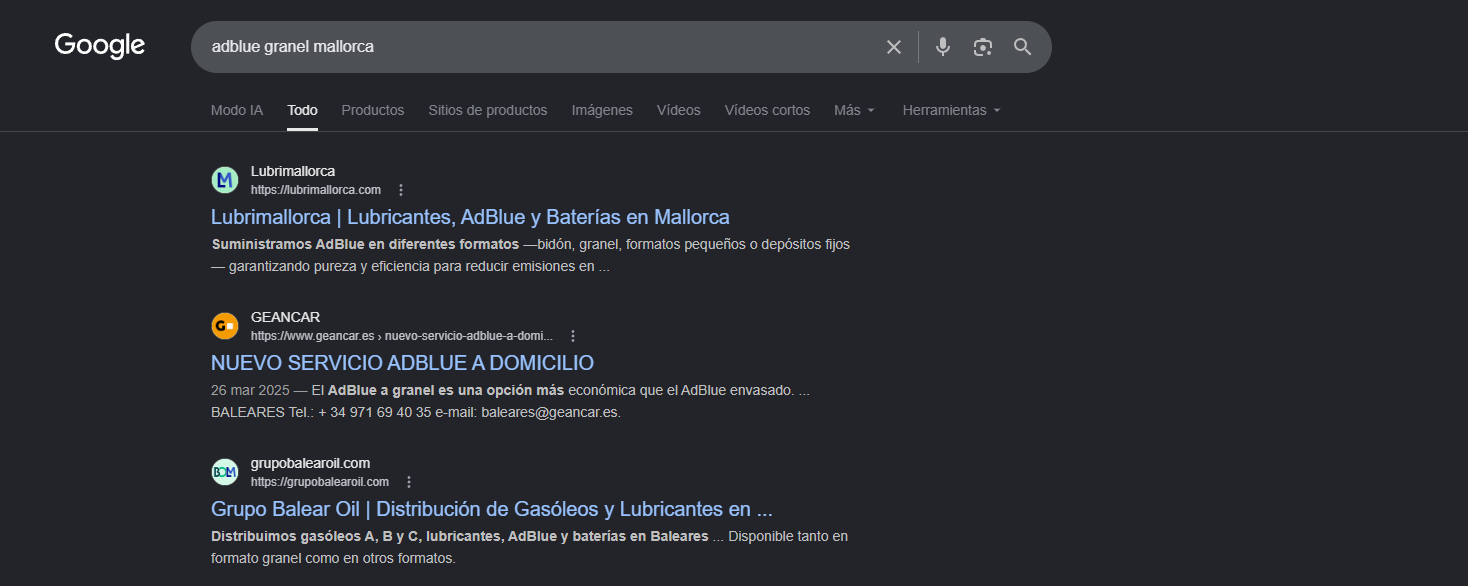
Task: Click the Google logo
Action: 100,46
